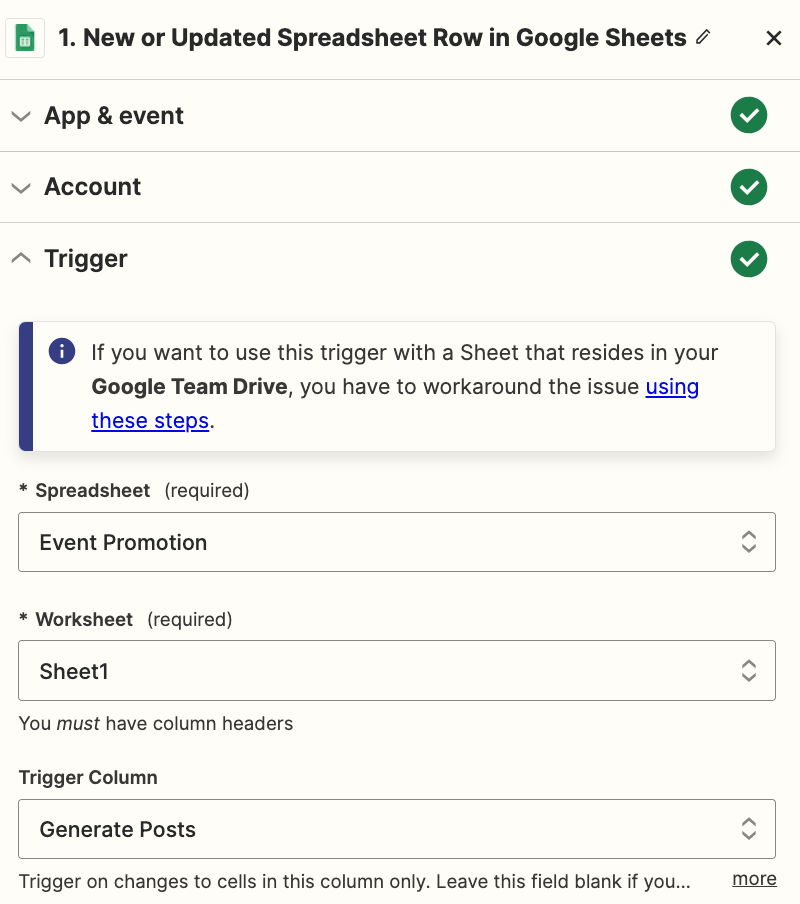Click App & event green checkmark icon
800x904 pixels.
748,116
